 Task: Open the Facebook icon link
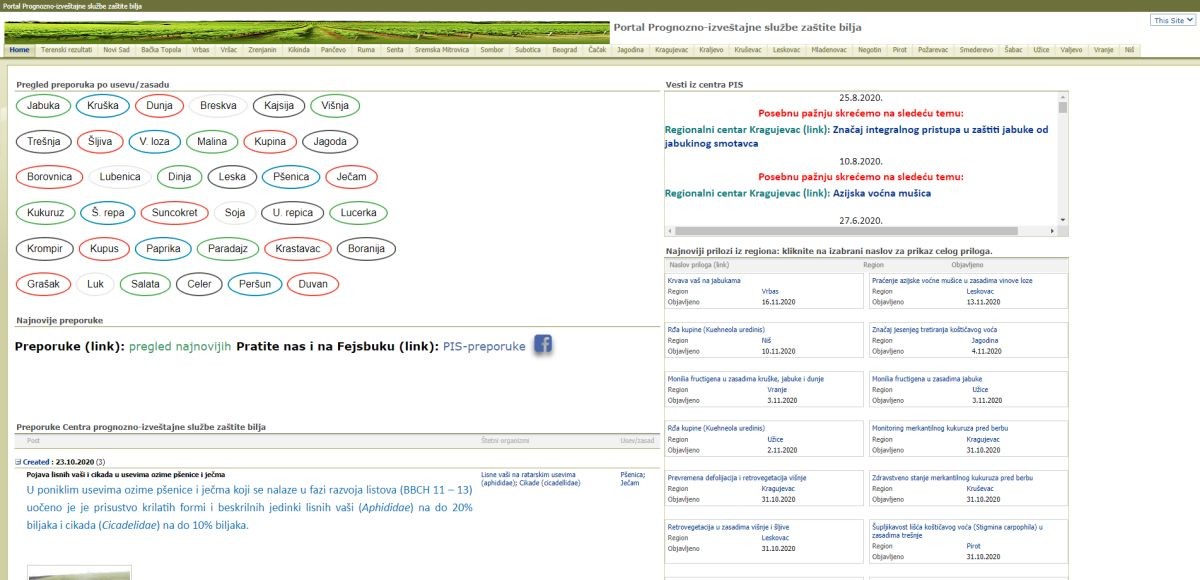(x=543, y=345)
